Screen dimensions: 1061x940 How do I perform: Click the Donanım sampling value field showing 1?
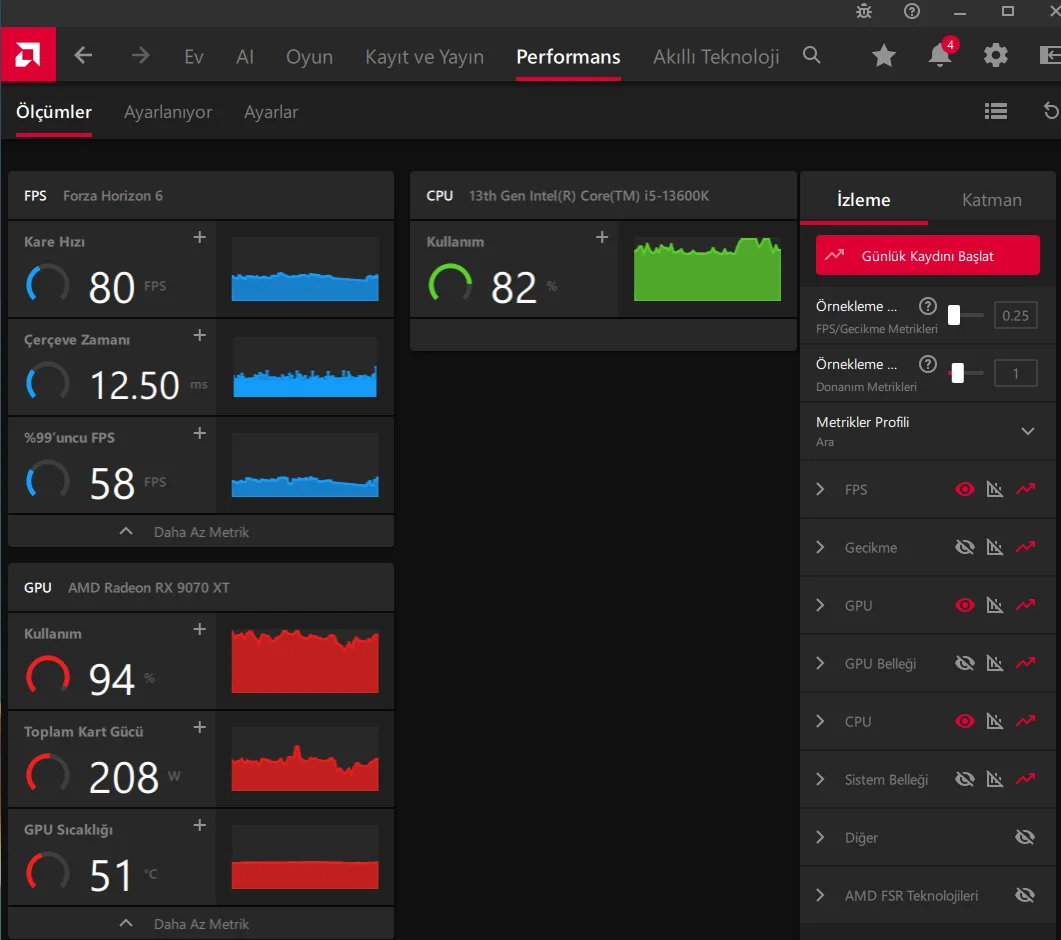(x=1015, y=374)
